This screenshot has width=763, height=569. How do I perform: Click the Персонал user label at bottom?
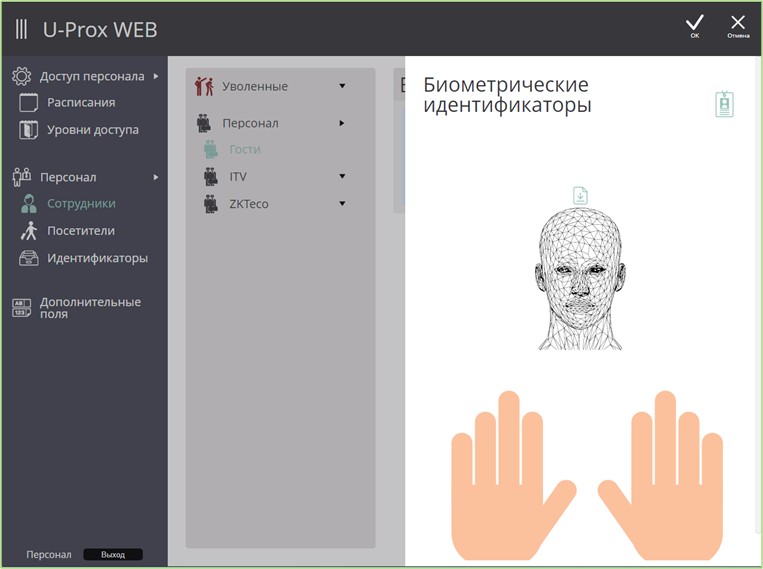click(x=49, y=554)
